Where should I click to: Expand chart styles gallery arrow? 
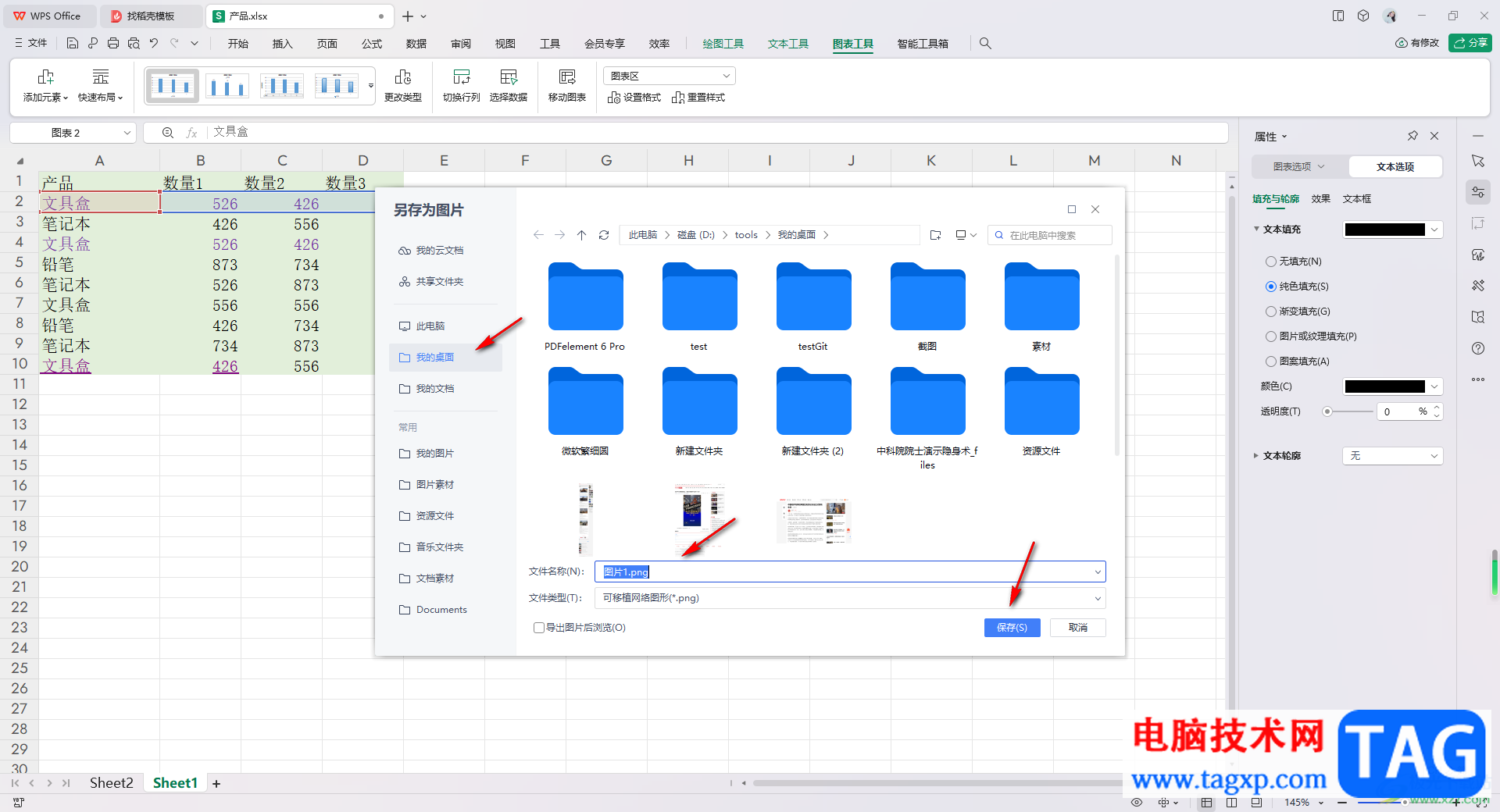pyautogui.click(x=371, y=85)
